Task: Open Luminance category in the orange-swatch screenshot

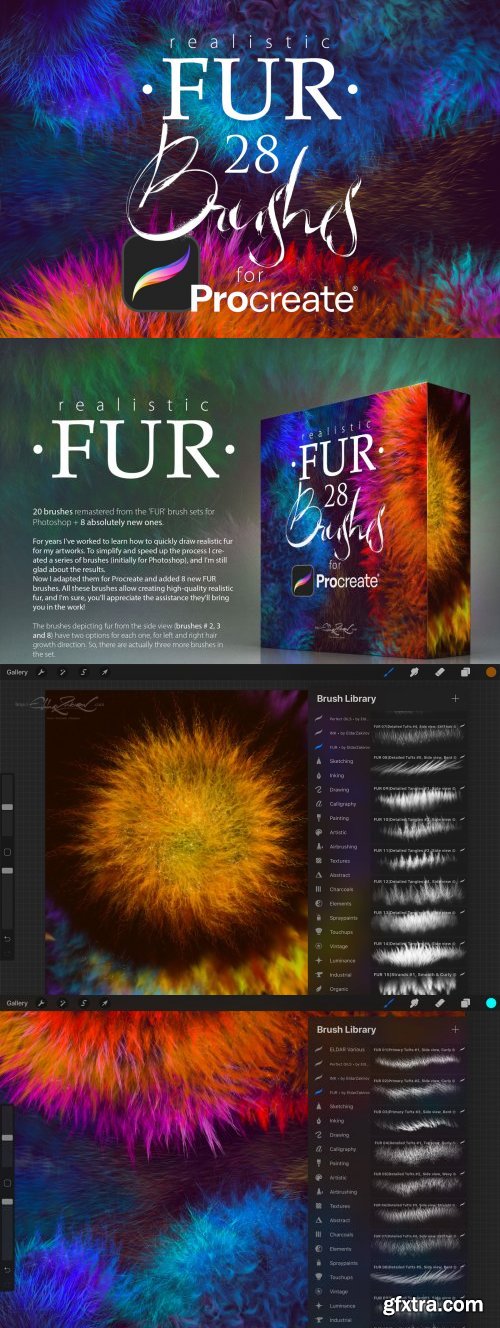Action: [335, 960]
